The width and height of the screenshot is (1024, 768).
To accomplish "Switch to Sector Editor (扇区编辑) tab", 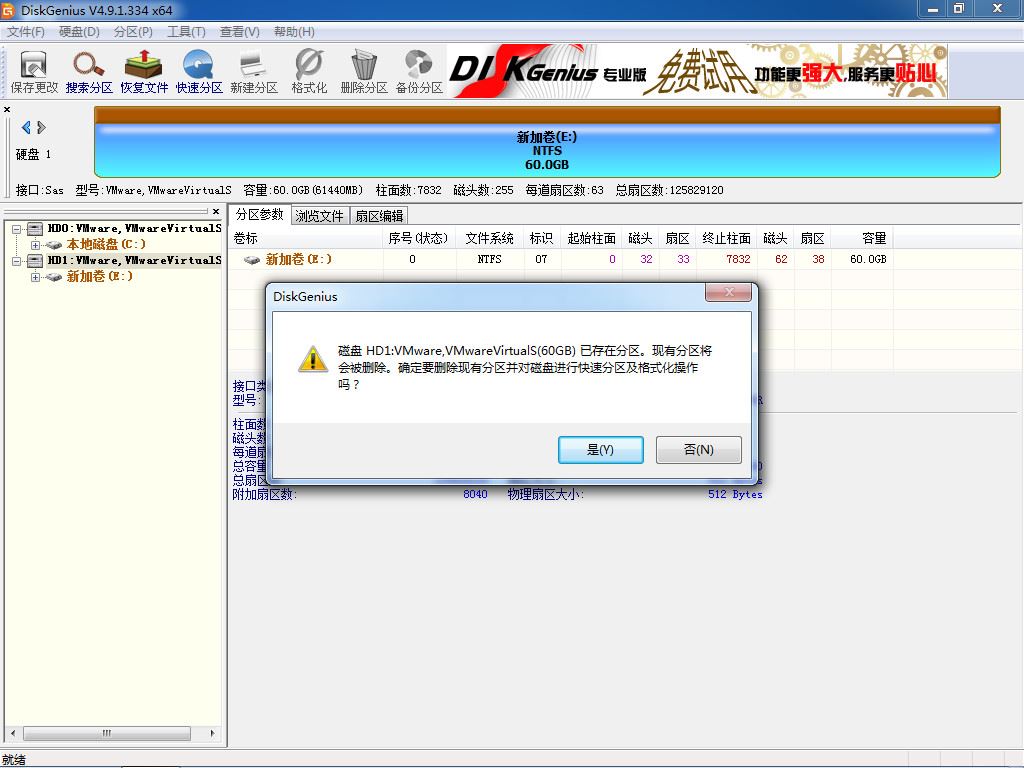I will click(x=379, y=216).
